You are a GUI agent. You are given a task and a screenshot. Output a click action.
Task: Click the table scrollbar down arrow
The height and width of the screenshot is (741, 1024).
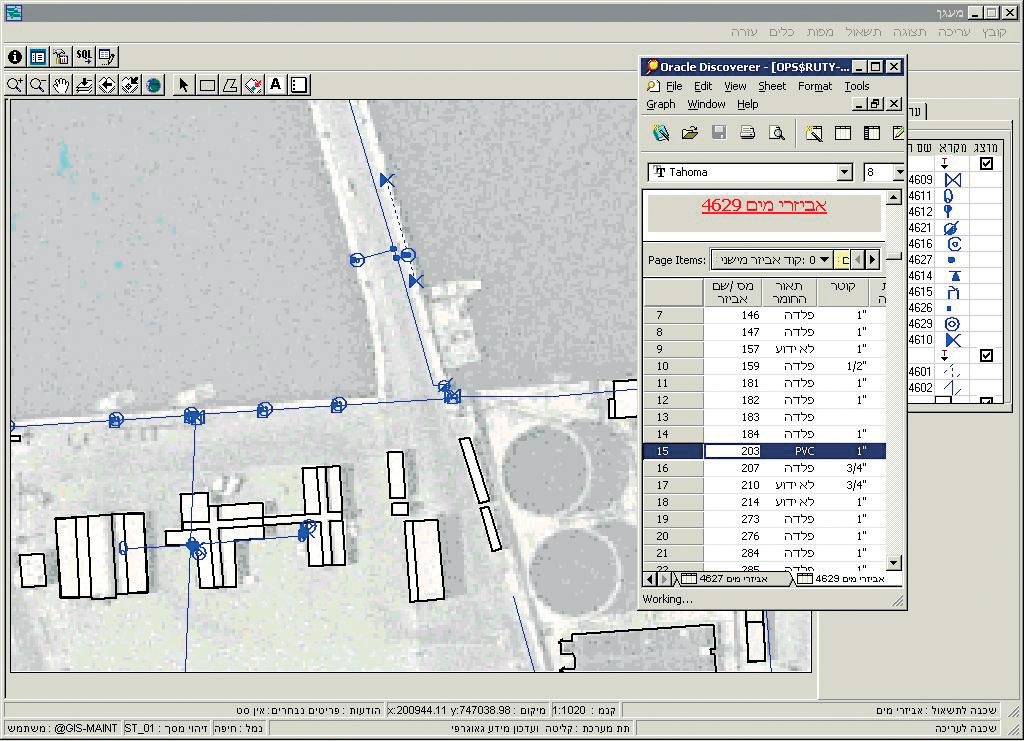tap(894, 563)
